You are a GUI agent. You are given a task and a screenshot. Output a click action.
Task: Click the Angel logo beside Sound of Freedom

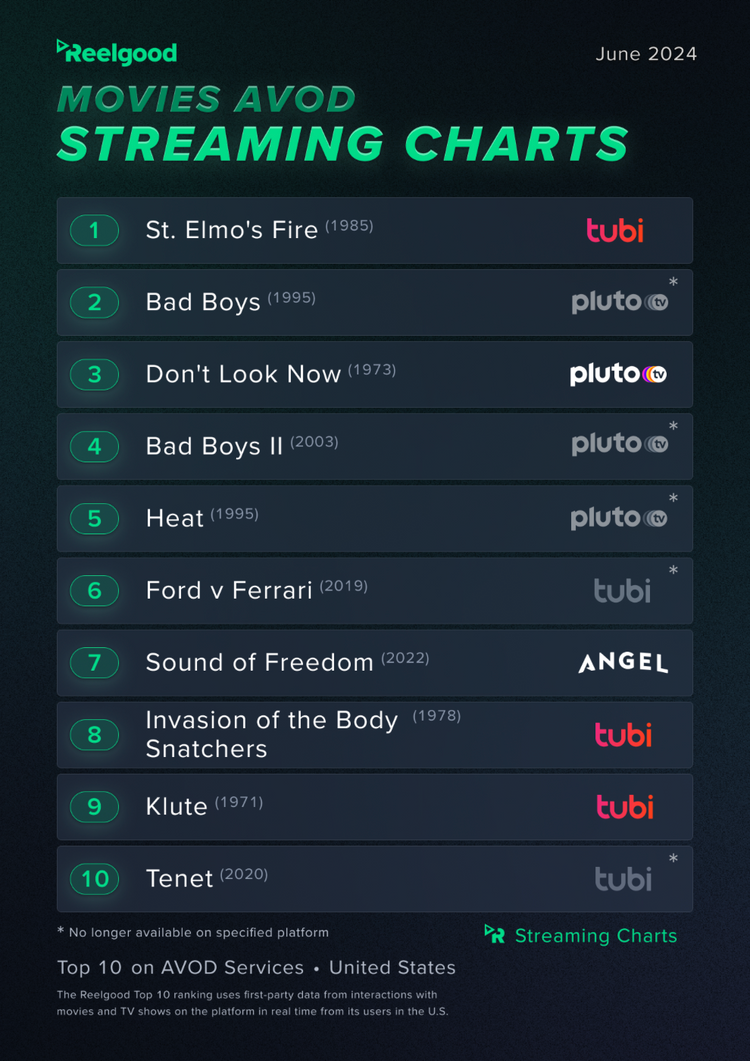tap(623, 662)
